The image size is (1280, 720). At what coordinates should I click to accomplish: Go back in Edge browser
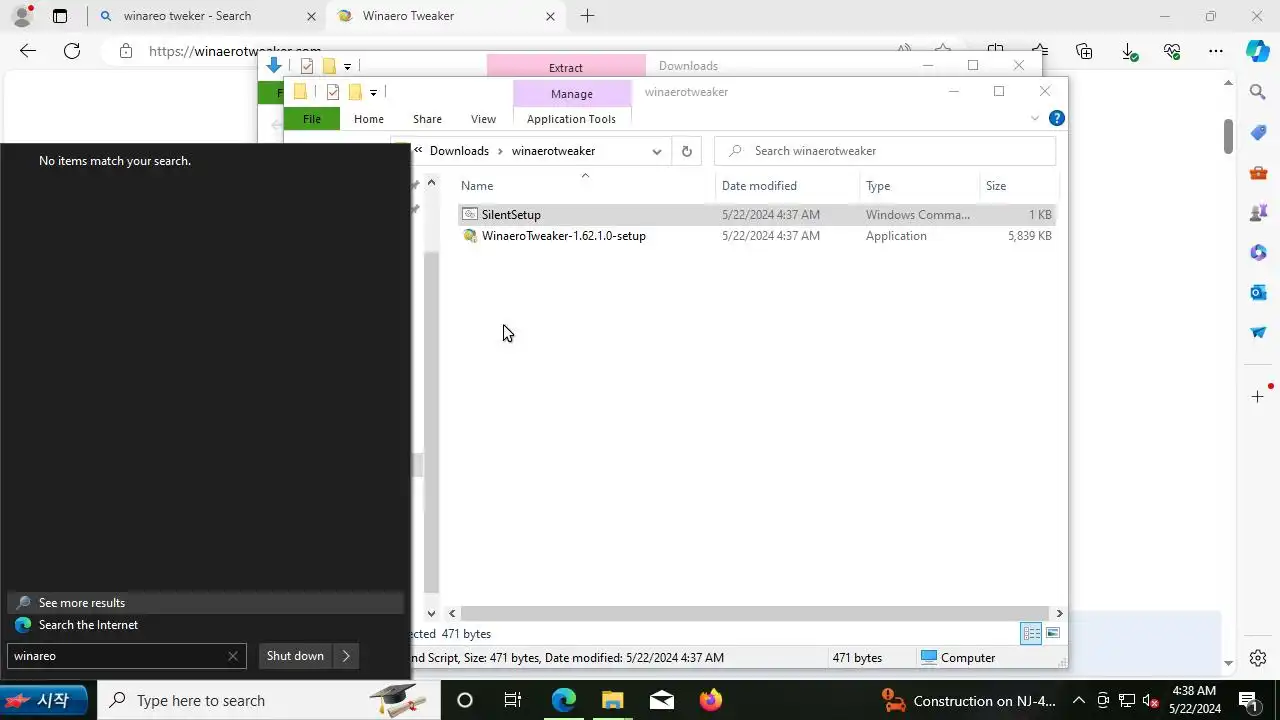tap(28, 51)
